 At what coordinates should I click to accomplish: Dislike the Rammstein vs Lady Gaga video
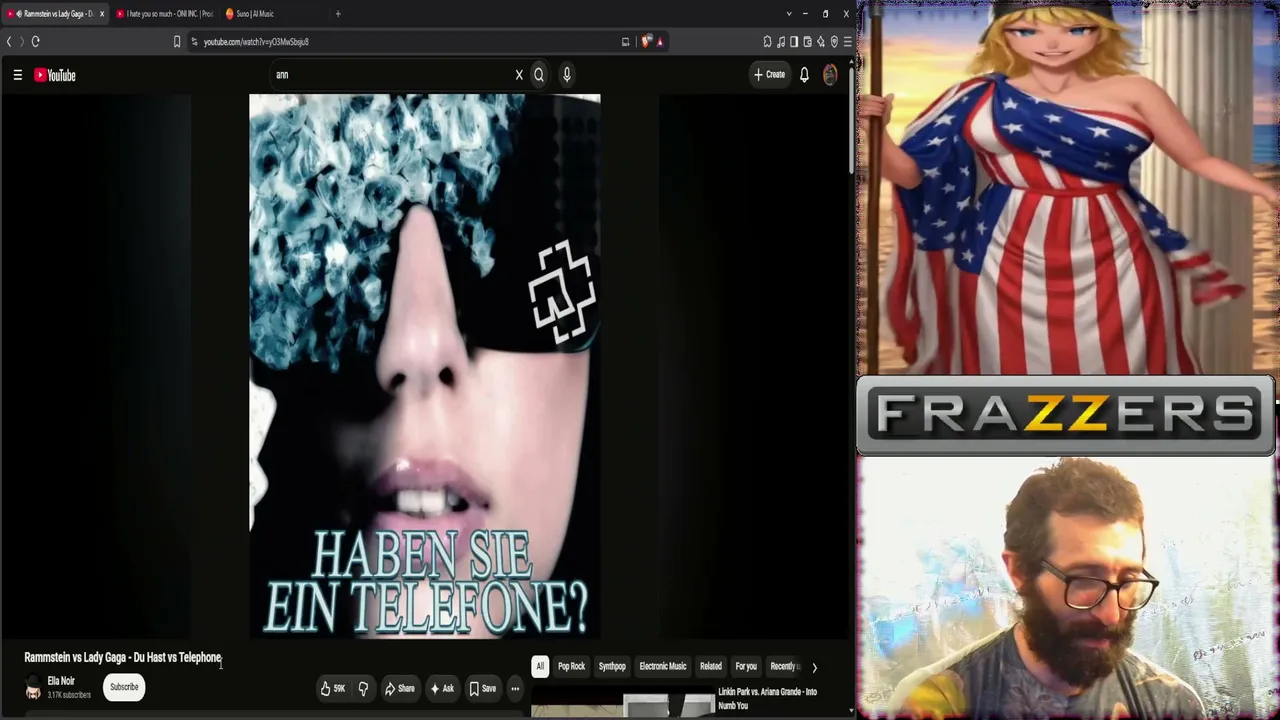(363, 688)
